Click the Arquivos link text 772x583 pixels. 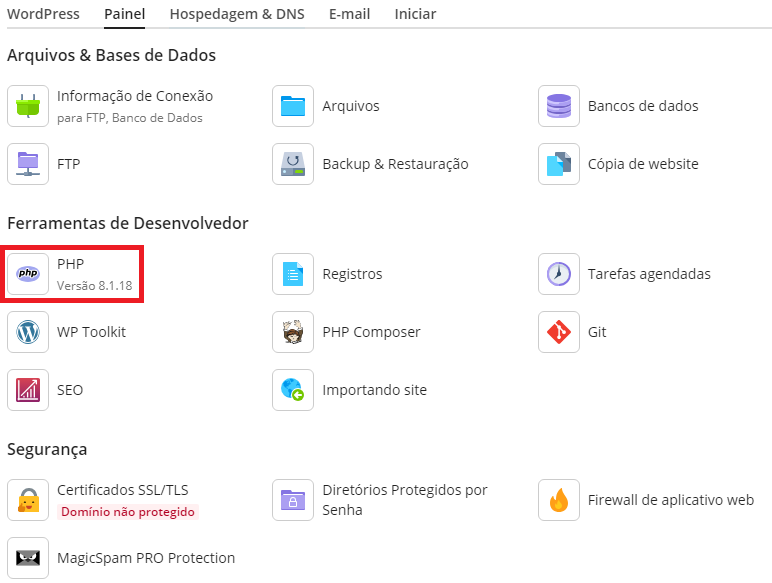click(x=351, y=106)
